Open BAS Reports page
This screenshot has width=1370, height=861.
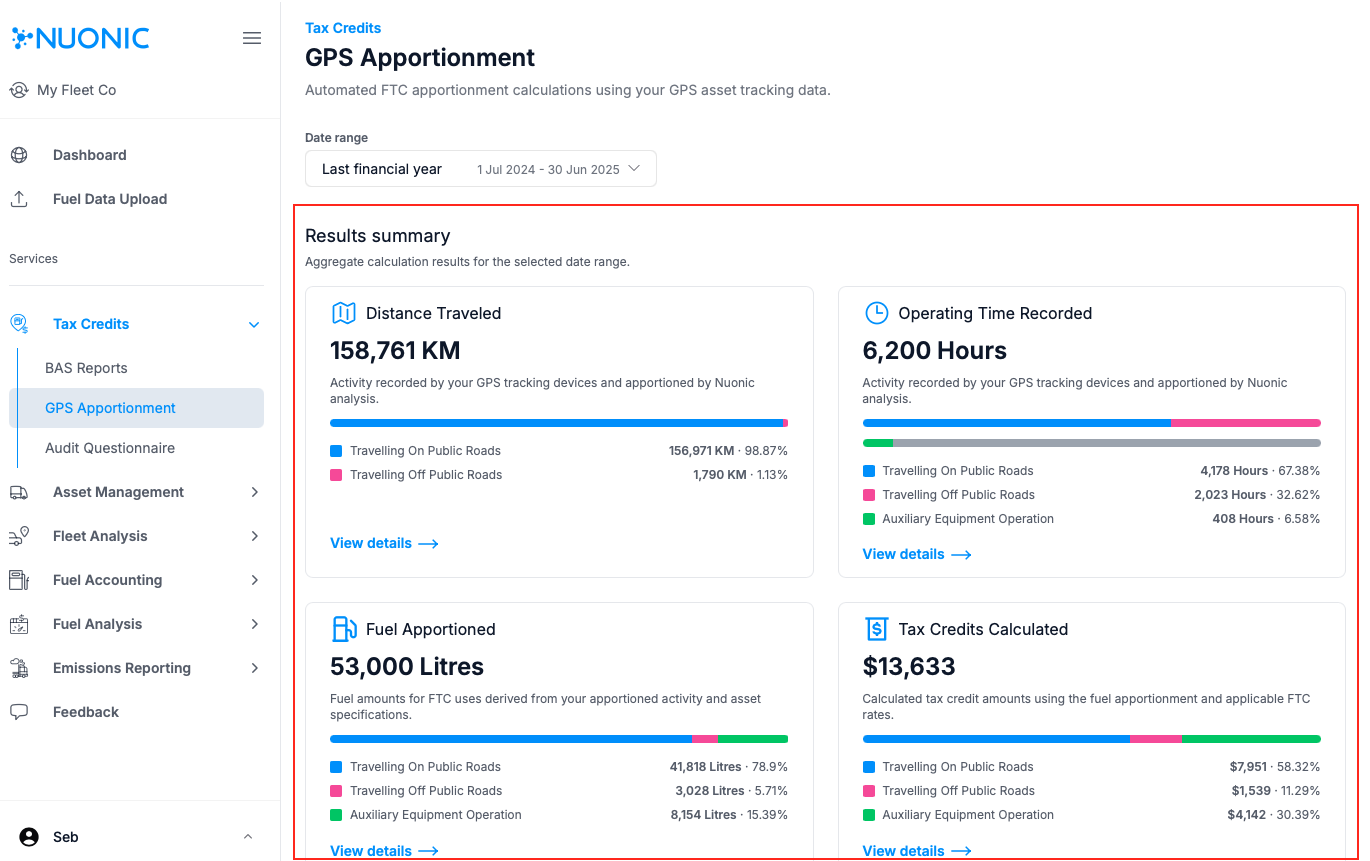tap(86, 368)
